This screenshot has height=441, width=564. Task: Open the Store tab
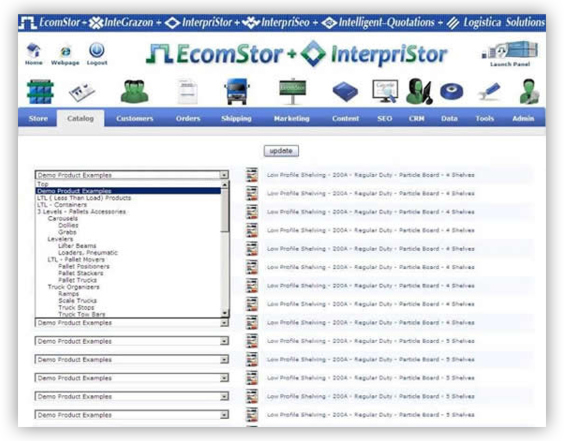(x=38, y=118)
